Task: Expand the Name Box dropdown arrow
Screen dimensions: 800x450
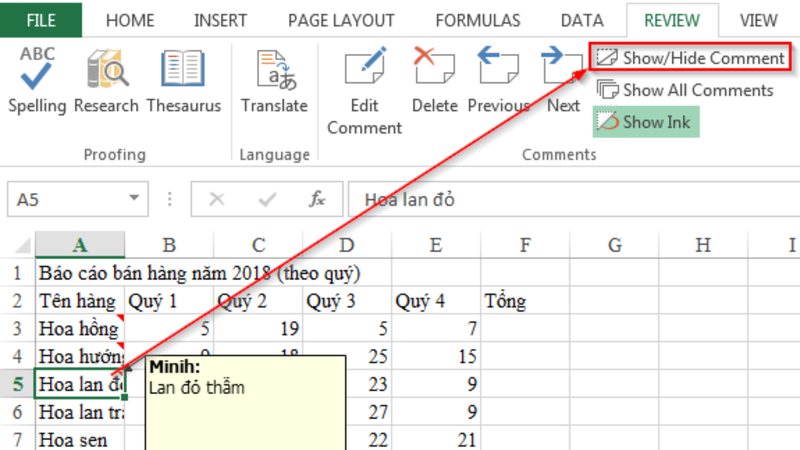Action: coord(134,198)
